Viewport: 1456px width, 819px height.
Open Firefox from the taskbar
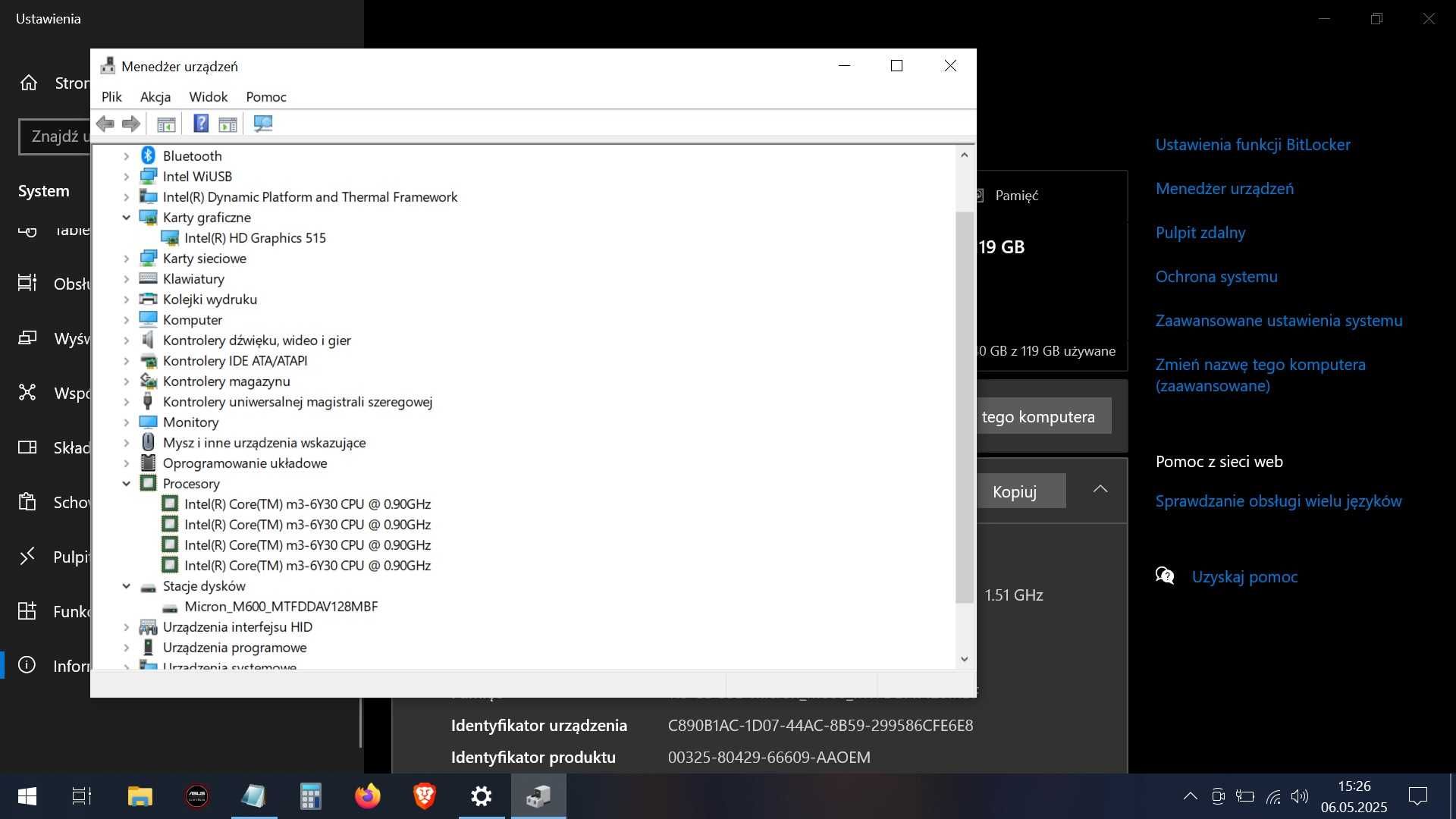[368, 796]
